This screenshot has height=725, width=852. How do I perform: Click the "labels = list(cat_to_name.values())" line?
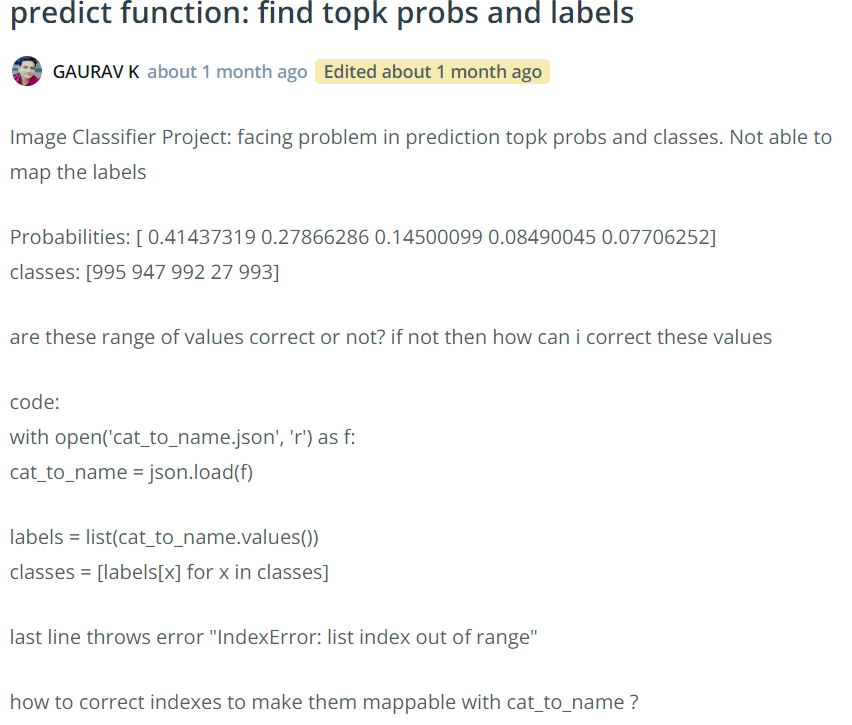164,537
